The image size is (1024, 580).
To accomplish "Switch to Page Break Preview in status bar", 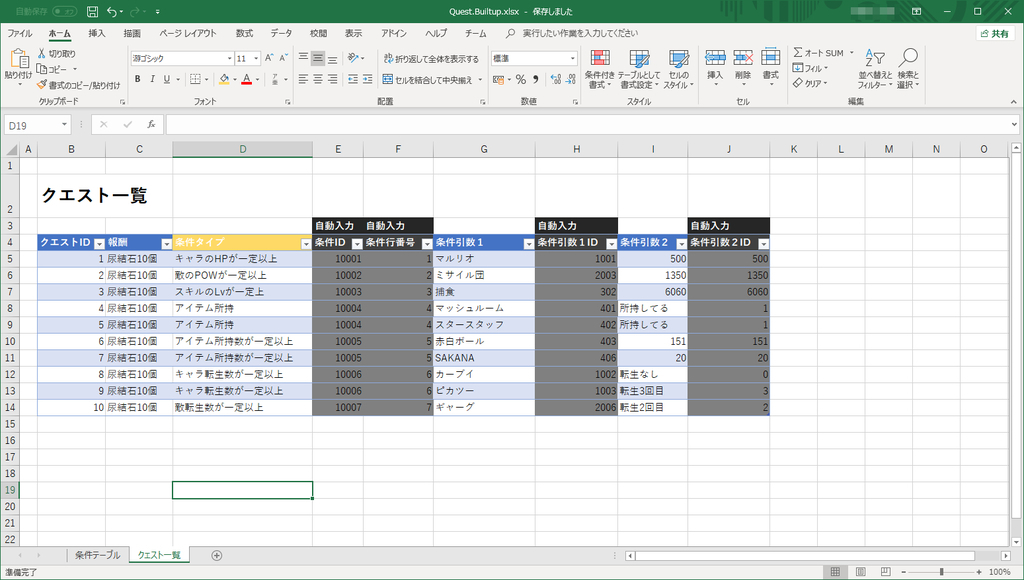I will click(x=885, y=572).
